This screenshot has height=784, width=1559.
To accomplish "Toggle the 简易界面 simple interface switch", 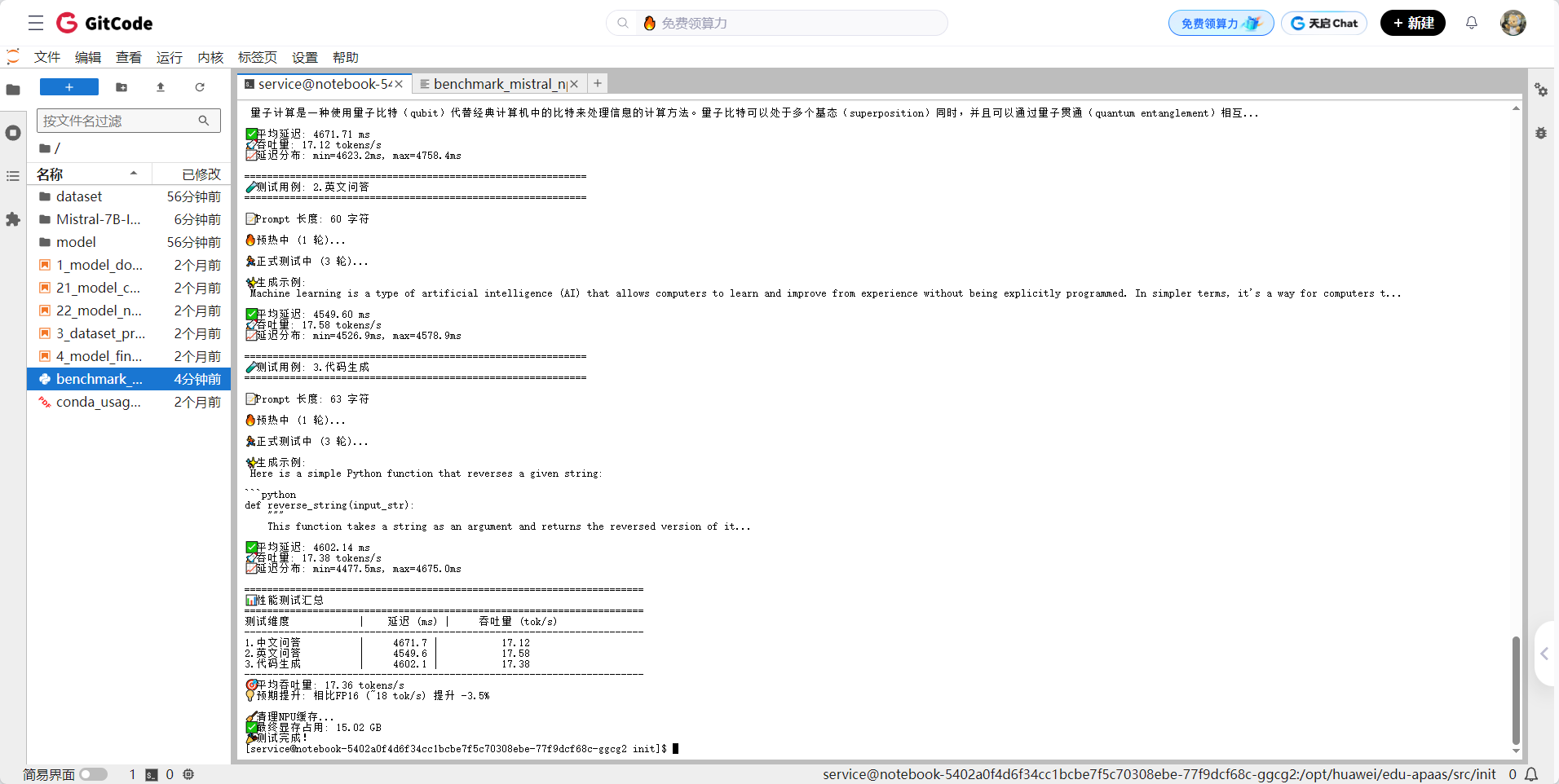I will 93,774.
